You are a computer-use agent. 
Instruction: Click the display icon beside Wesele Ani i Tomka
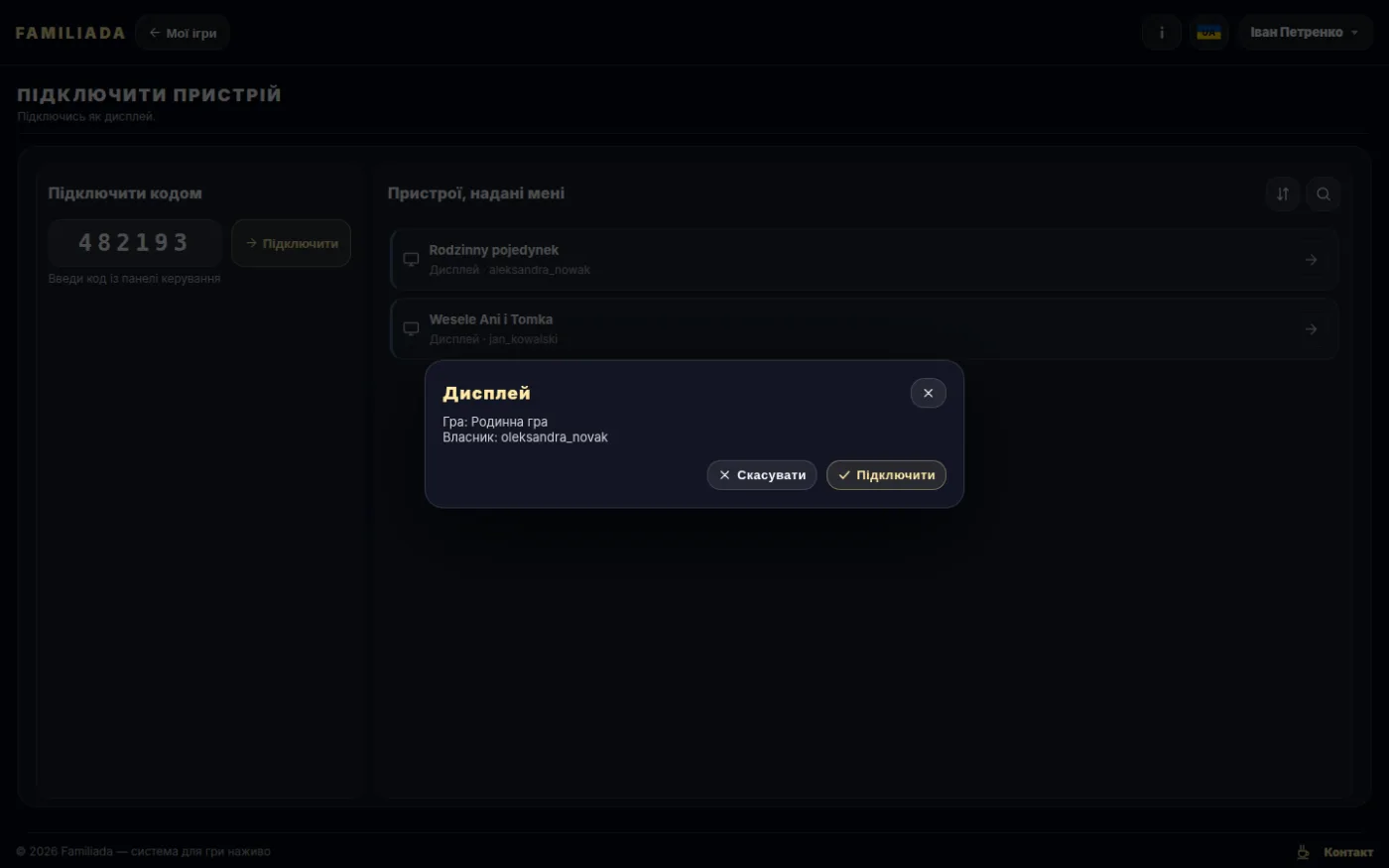[x=411, y=329]
